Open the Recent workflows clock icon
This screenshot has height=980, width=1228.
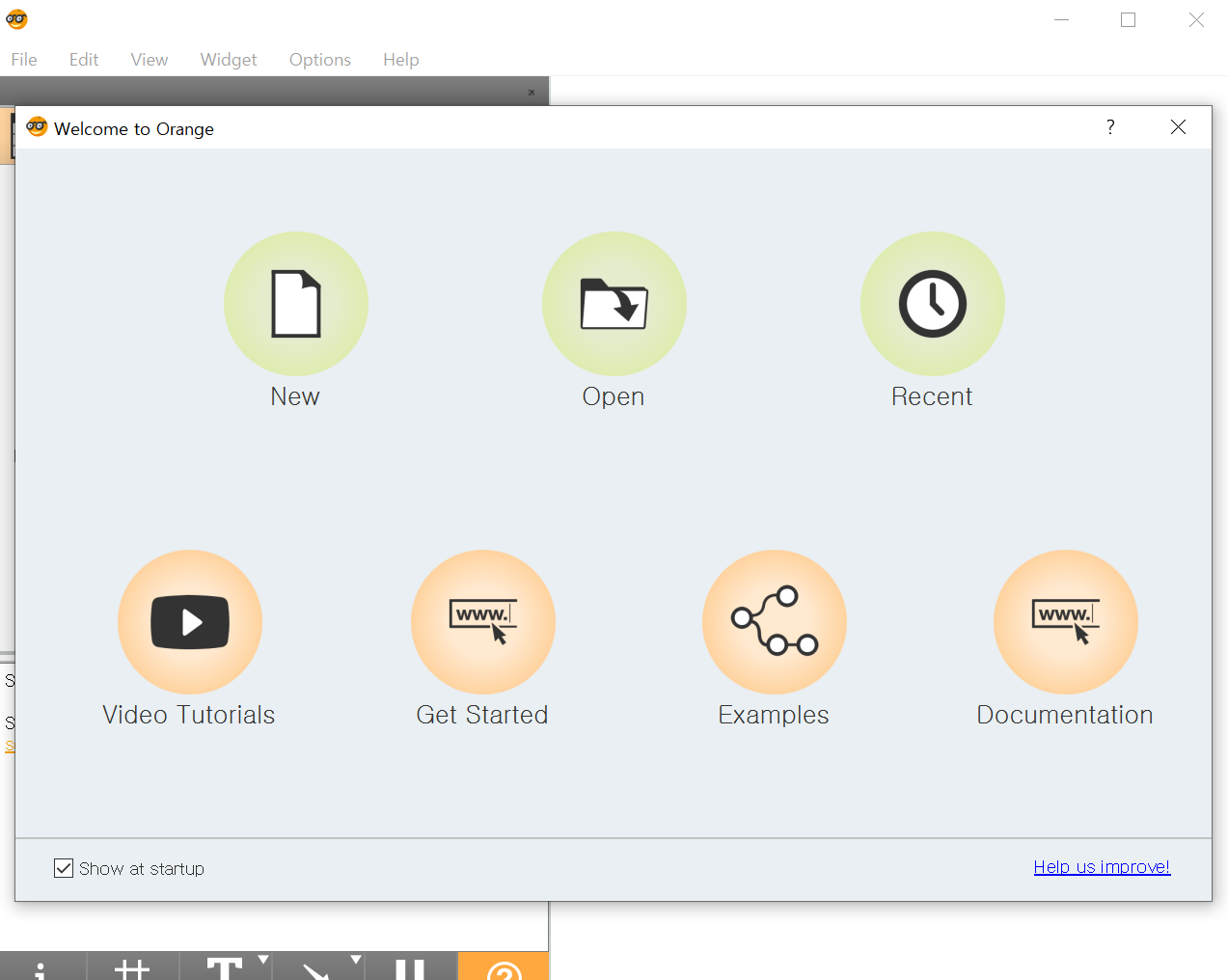[933, 304]
